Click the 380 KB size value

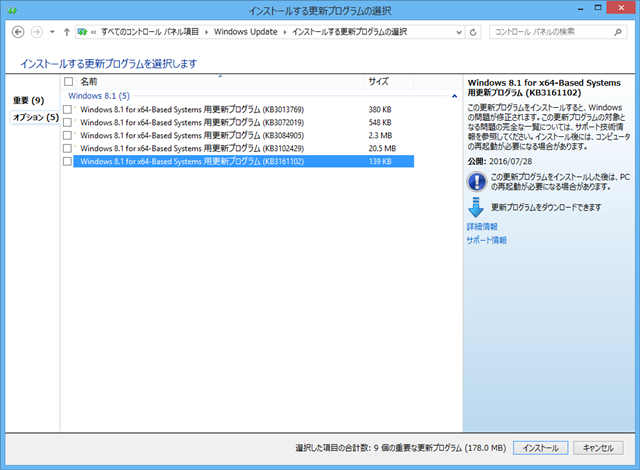380,109
